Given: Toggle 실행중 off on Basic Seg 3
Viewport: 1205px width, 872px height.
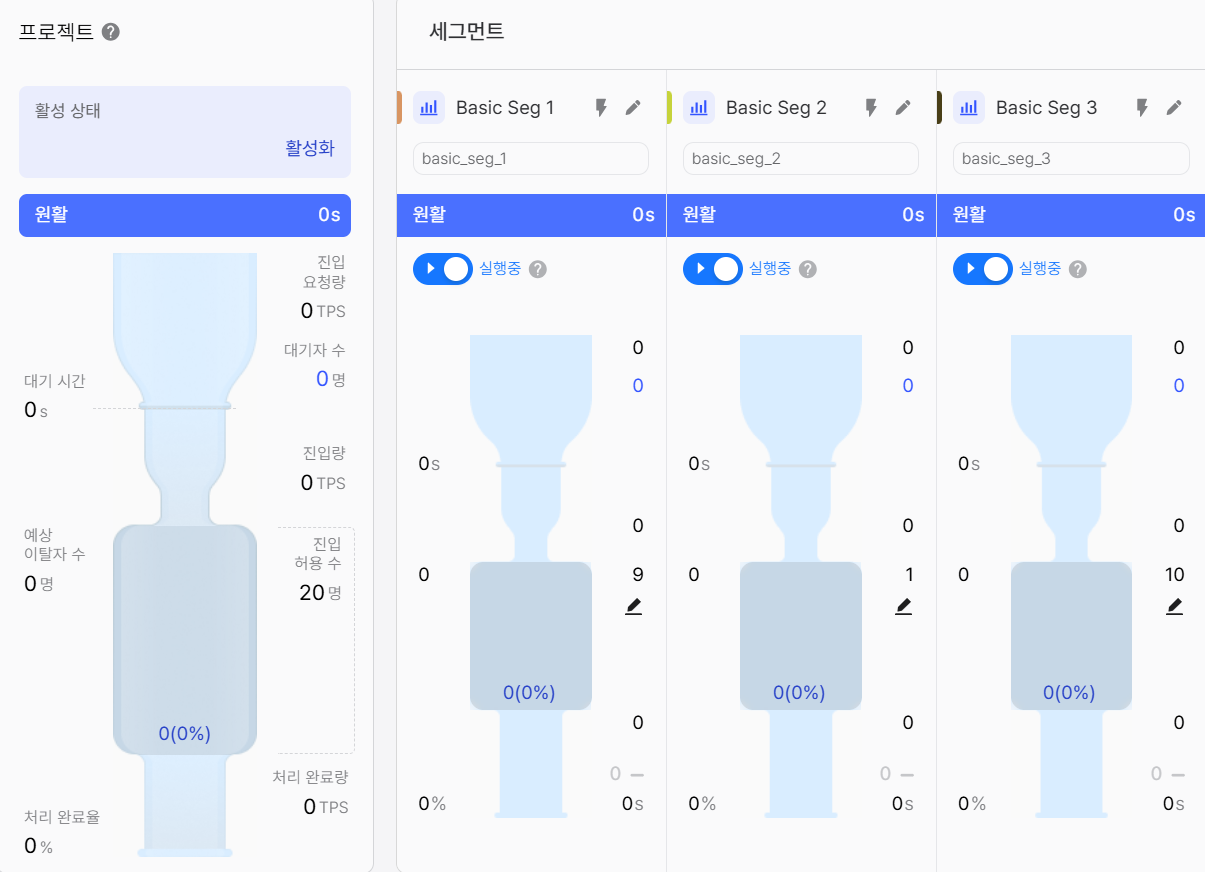Looking at the screenshot, I should pyautogui.click(x=982, y=268).
